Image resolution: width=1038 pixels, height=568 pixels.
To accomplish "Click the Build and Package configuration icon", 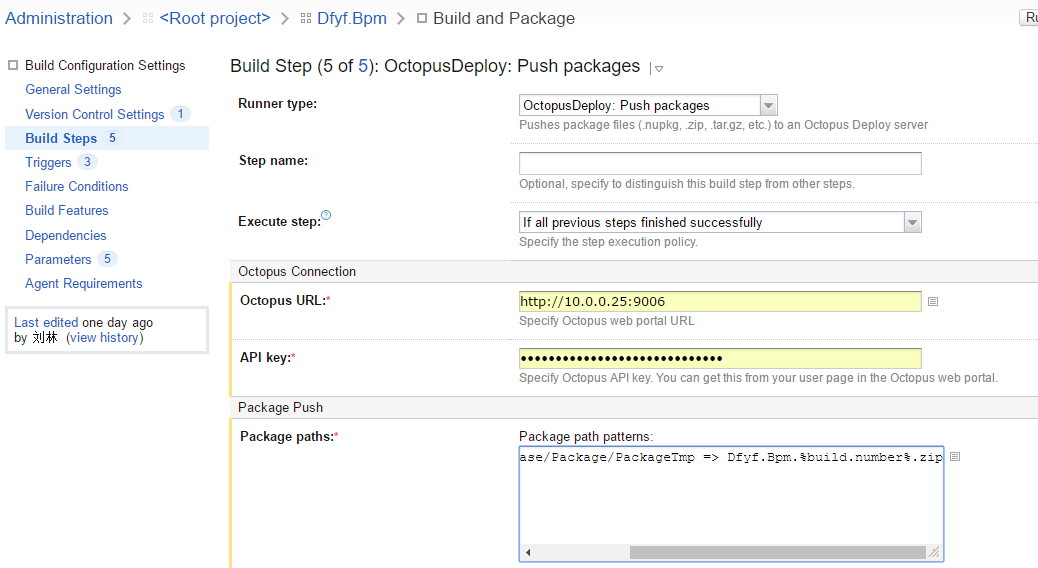I will 421,19.
